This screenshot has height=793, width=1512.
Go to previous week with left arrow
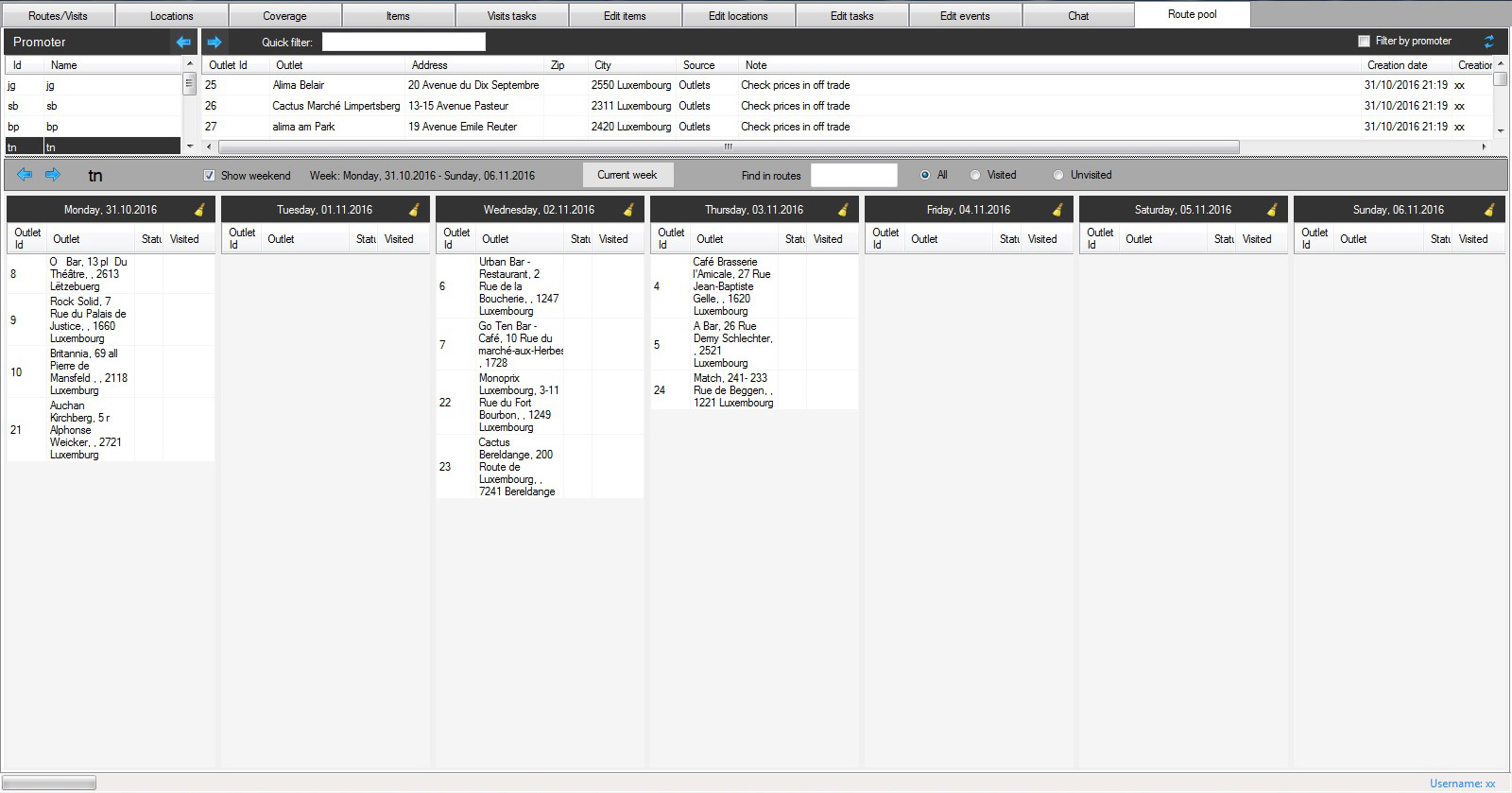[26, 175]
